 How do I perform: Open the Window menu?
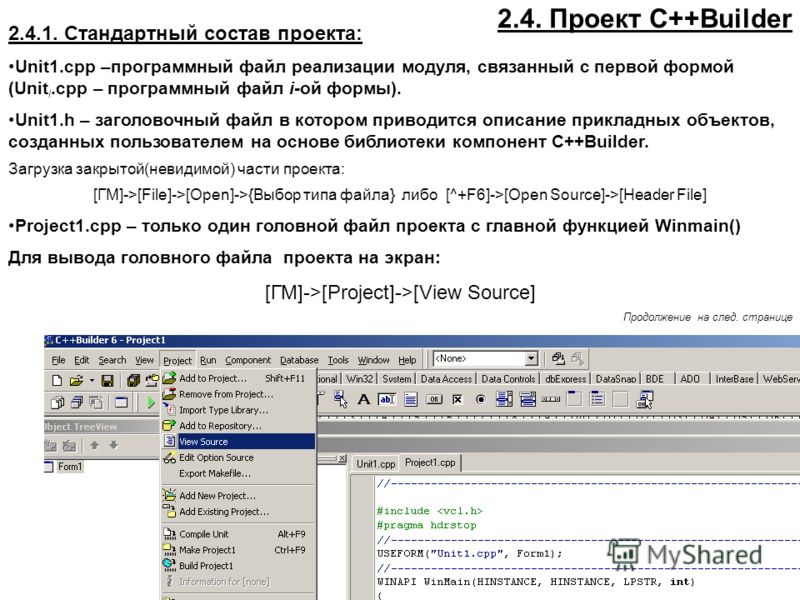point(373,360)
